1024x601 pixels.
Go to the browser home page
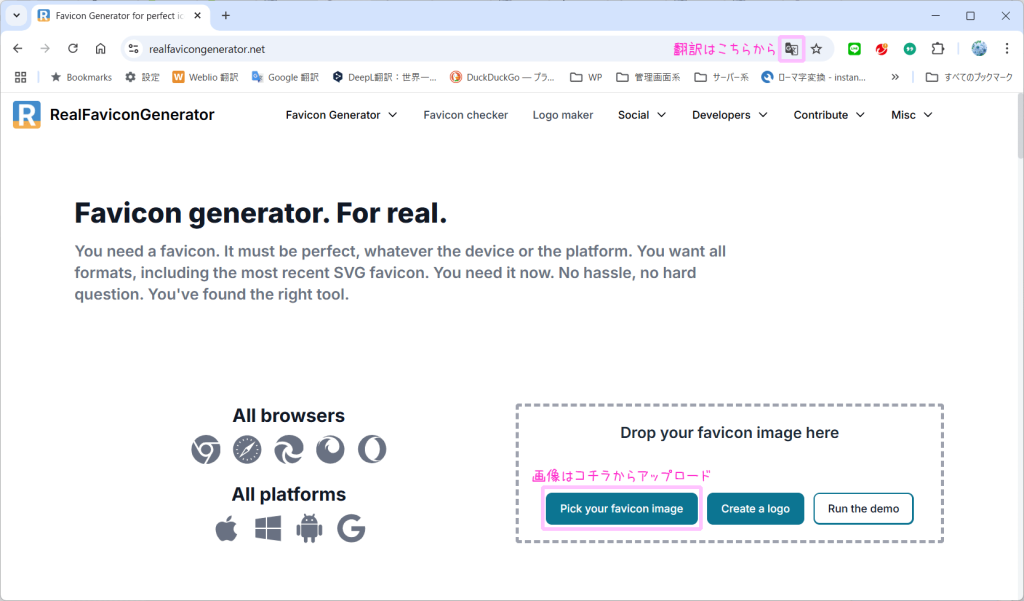(x=101, y=48)
